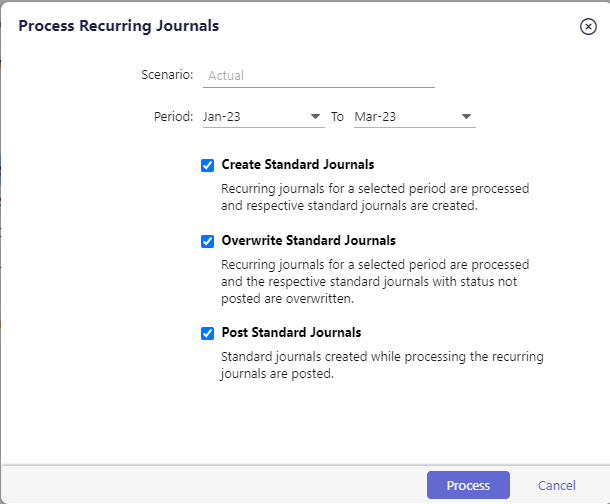The width and height of the screenshot is (610, 504).
Task: Select the Jan-23 period field value
Action: click(x=264, y=117)
